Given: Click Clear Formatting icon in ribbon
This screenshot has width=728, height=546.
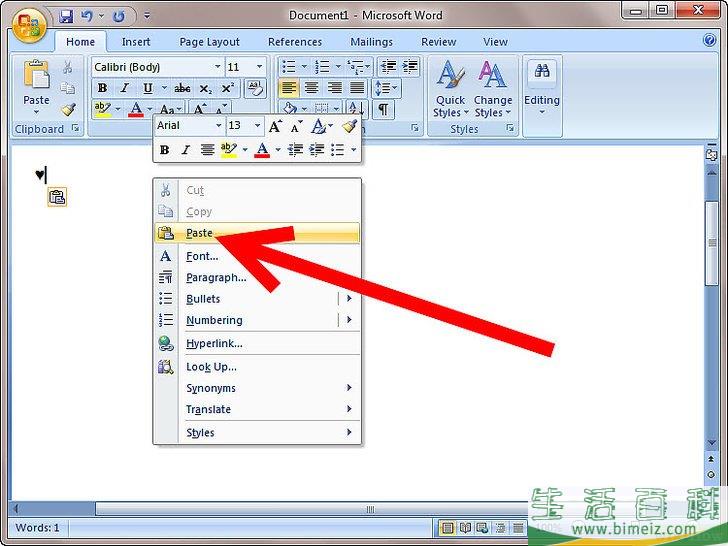Looking at the screenshot, I should (x=255, y=88).
